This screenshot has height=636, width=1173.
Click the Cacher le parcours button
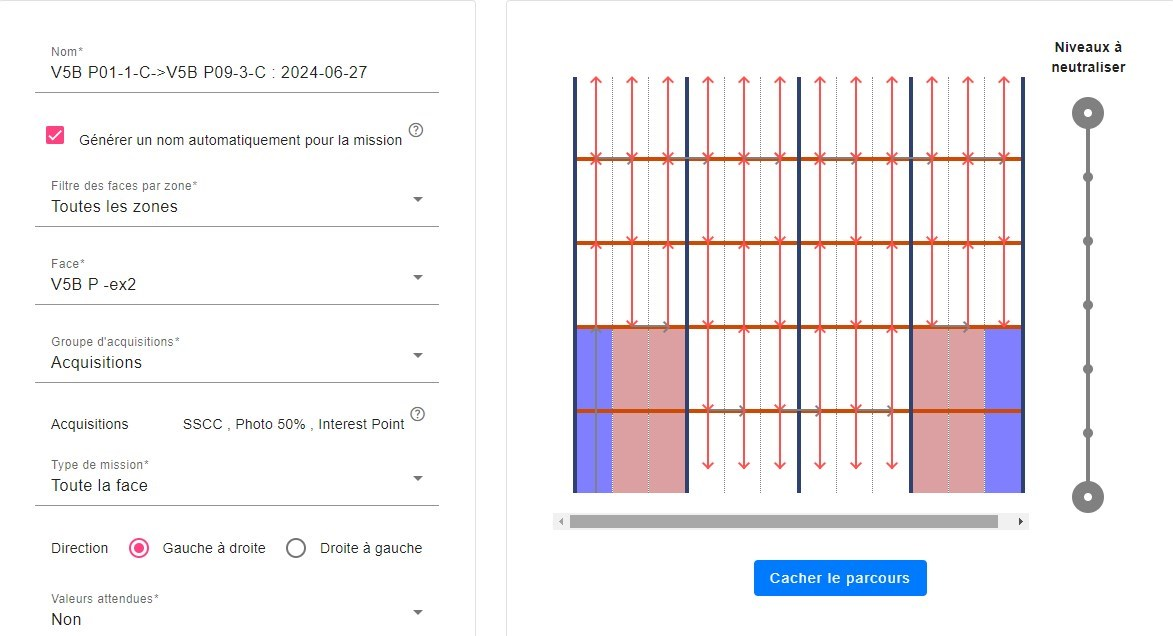click(x=840, y=578)
